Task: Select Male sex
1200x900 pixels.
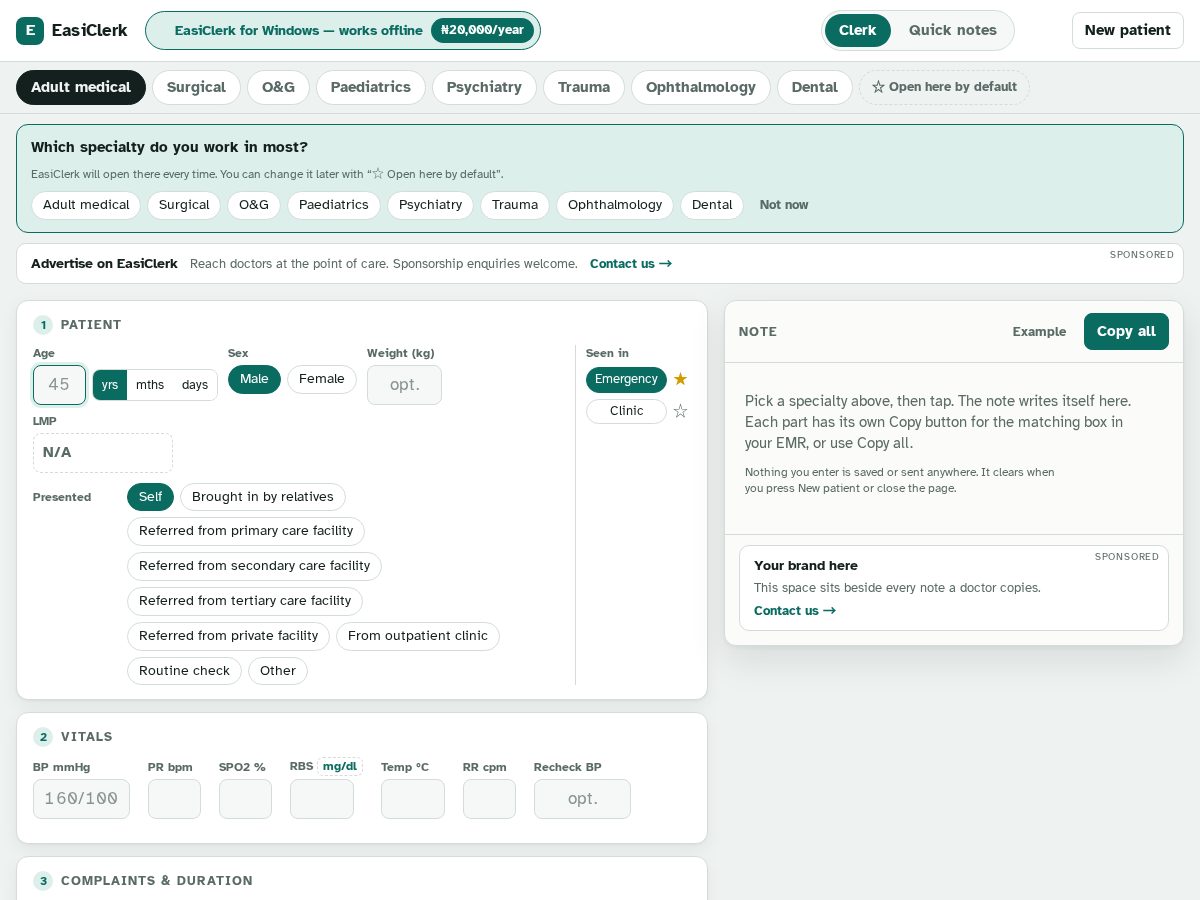Action: pos(254,379)
